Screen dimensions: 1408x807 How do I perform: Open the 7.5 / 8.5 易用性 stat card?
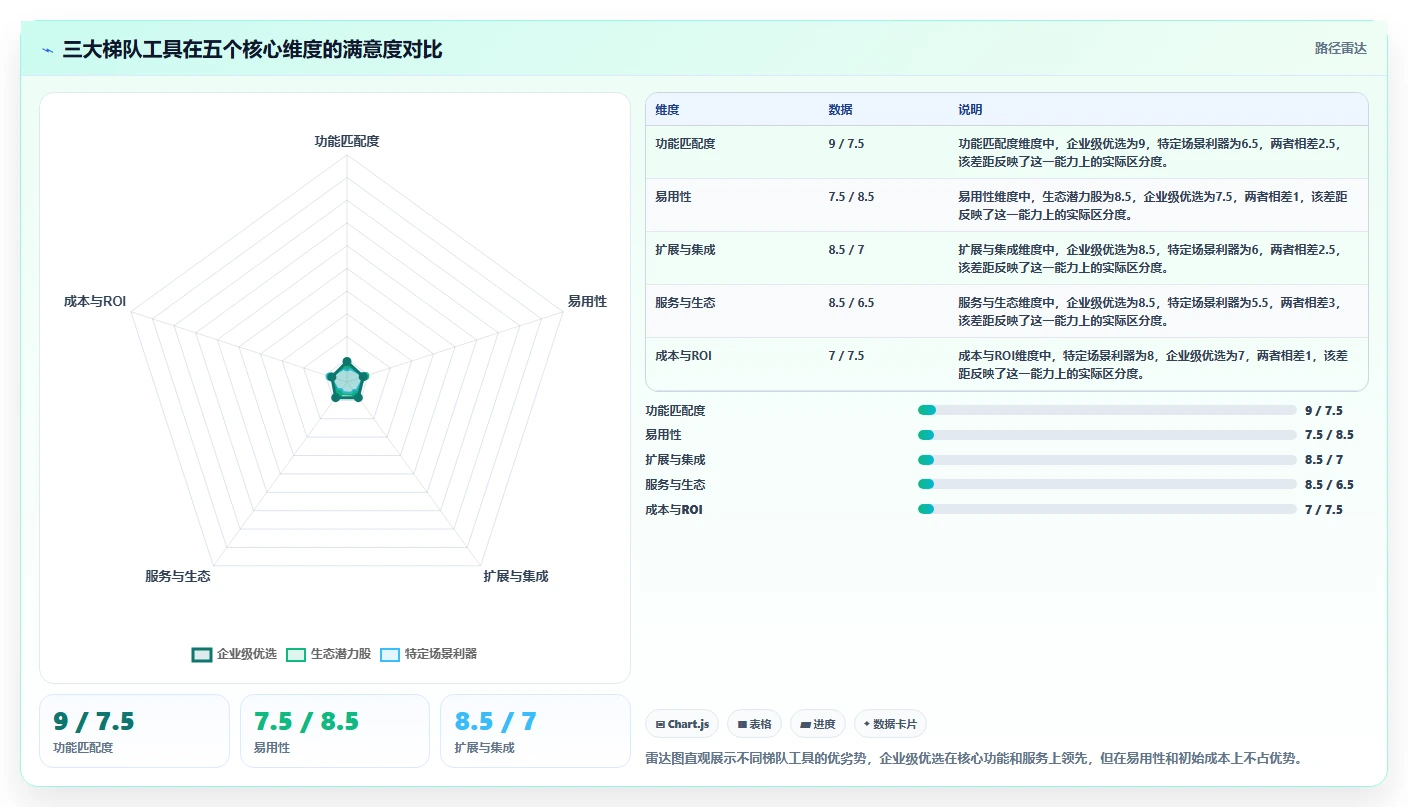tap(335, 731)
